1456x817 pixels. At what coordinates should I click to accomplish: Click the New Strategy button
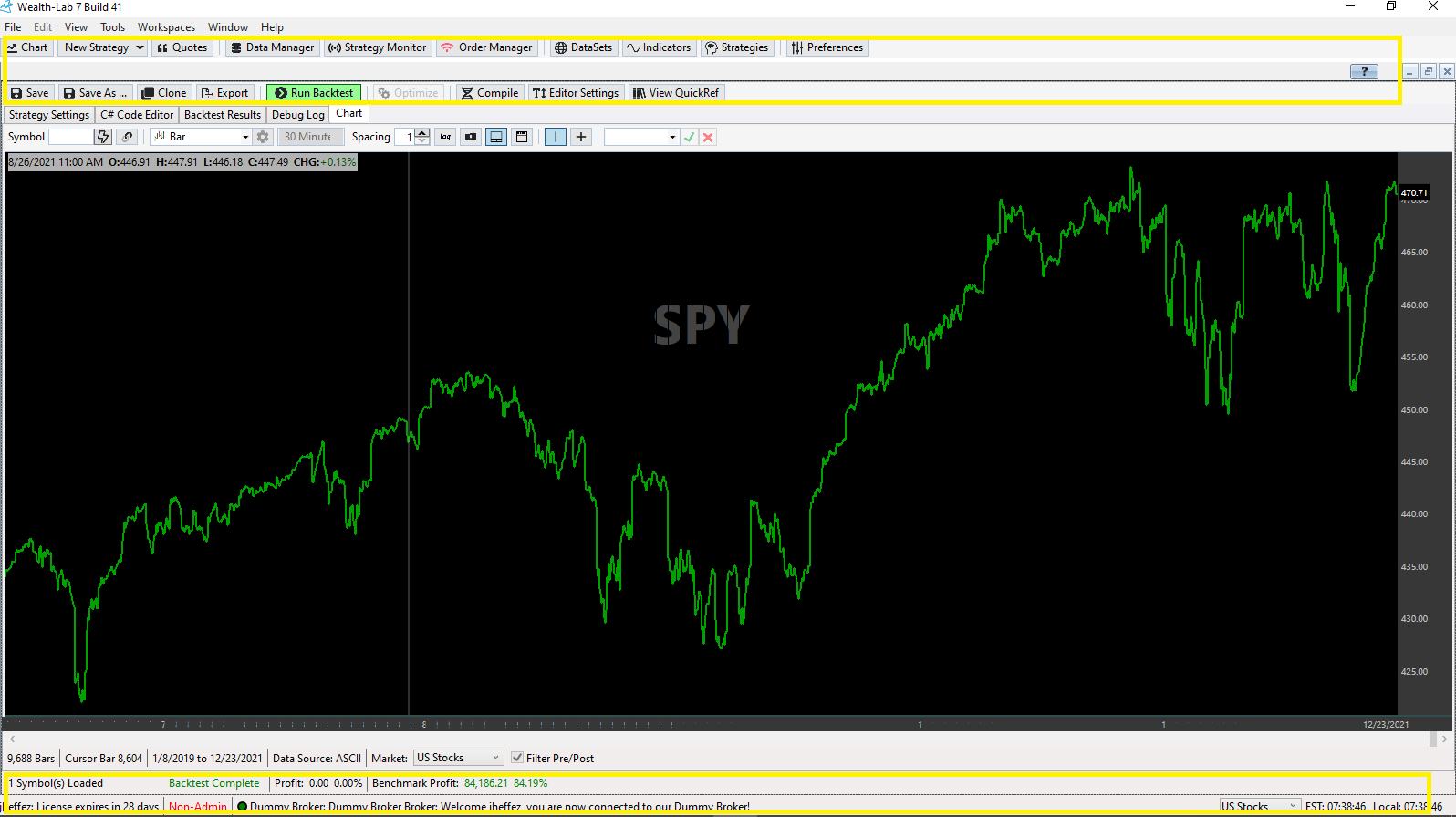[96, 47]
